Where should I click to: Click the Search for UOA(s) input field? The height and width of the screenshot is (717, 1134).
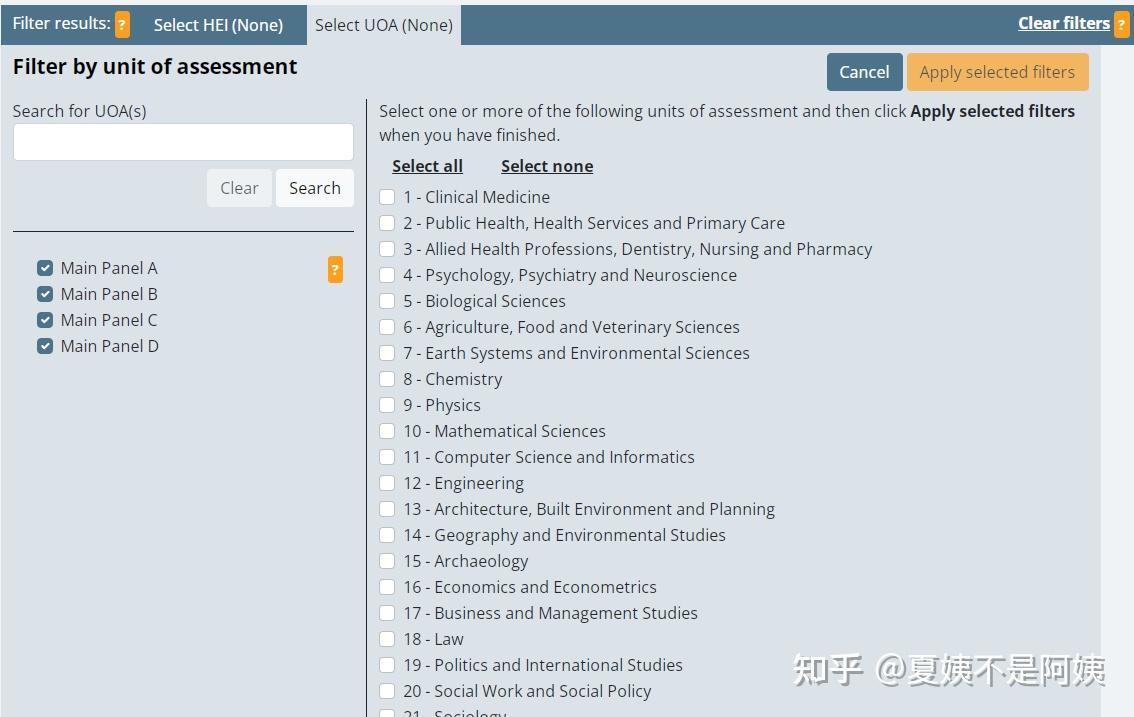coord(184,142)
